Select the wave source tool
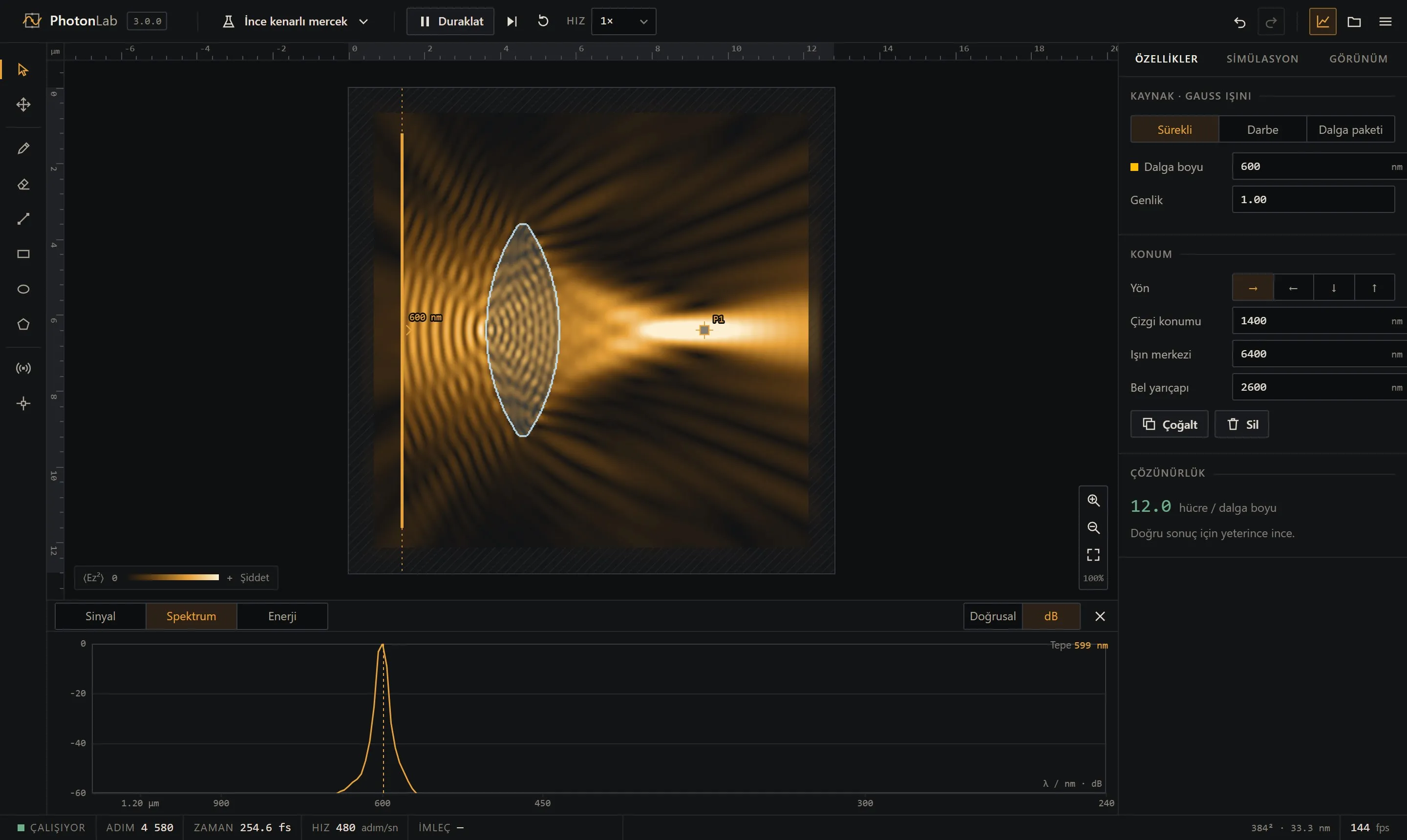Viewport: 1407px width, 840px height. pyautogui.click(x=23, y=369)
